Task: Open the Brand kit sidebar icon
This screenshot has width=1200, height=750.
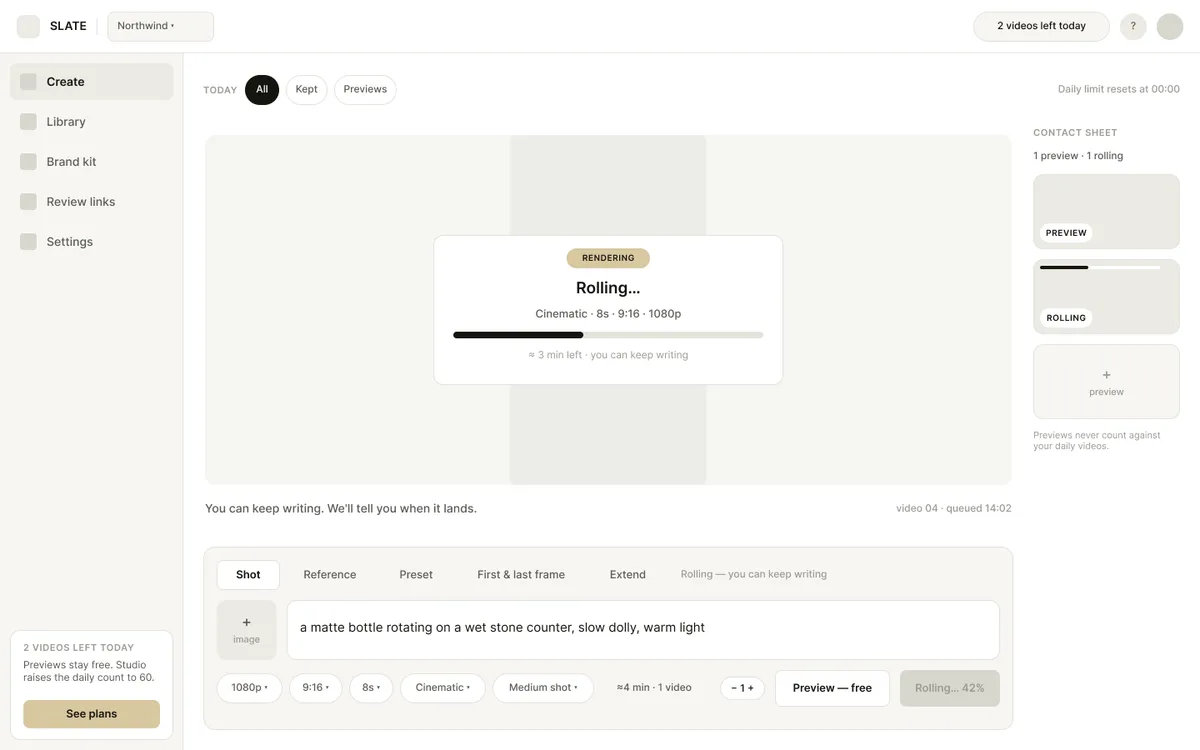Action: (x=28, y=162)
